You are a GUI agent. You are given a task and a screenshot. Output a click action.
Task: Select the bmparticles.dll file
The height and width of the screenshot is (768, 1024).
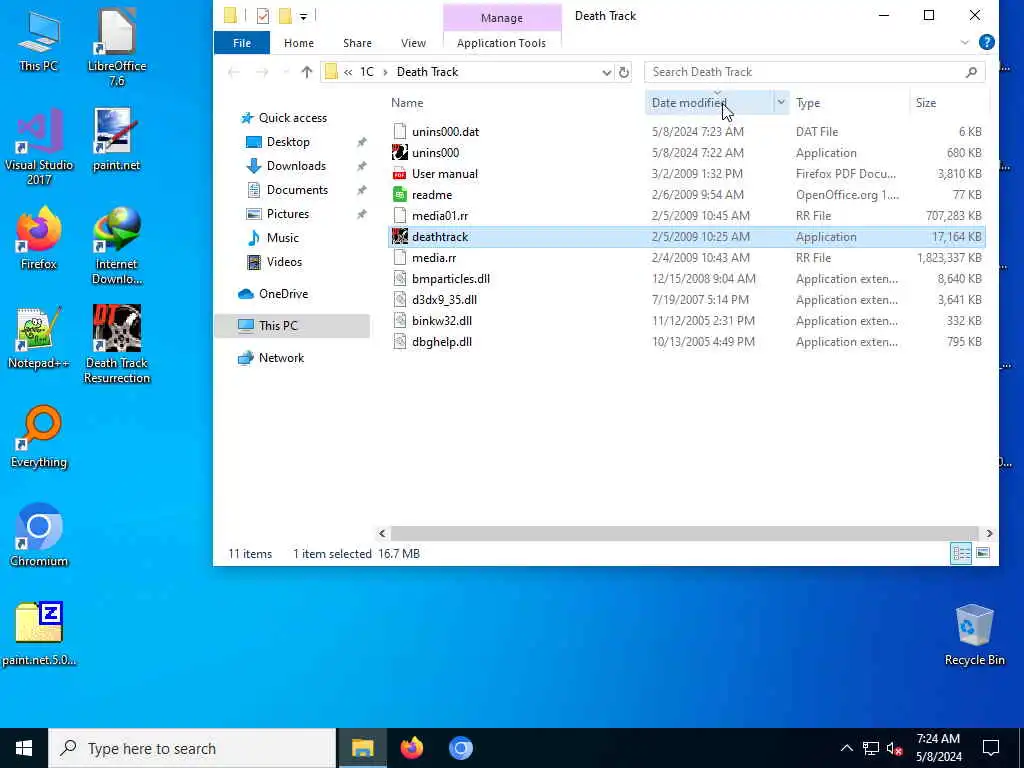[x=687, y=279]
